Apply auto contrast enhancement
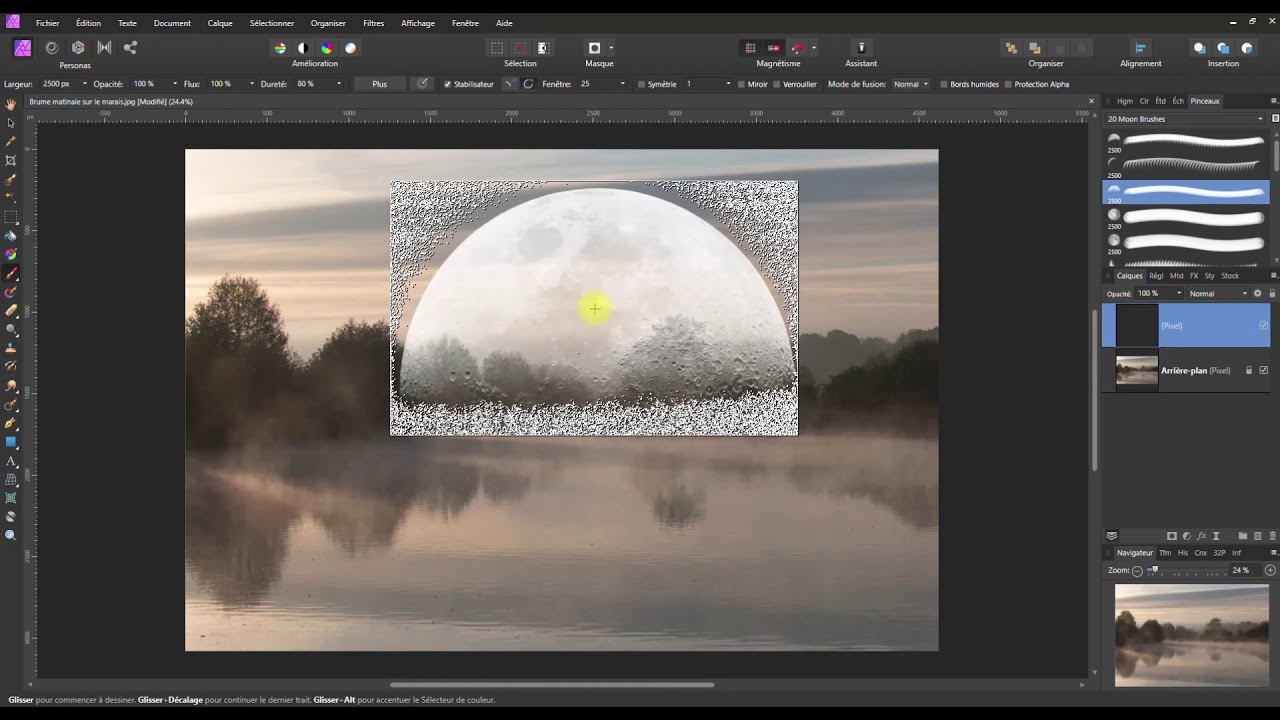This screenshot has height=720, width=1280. pos(303,48)
